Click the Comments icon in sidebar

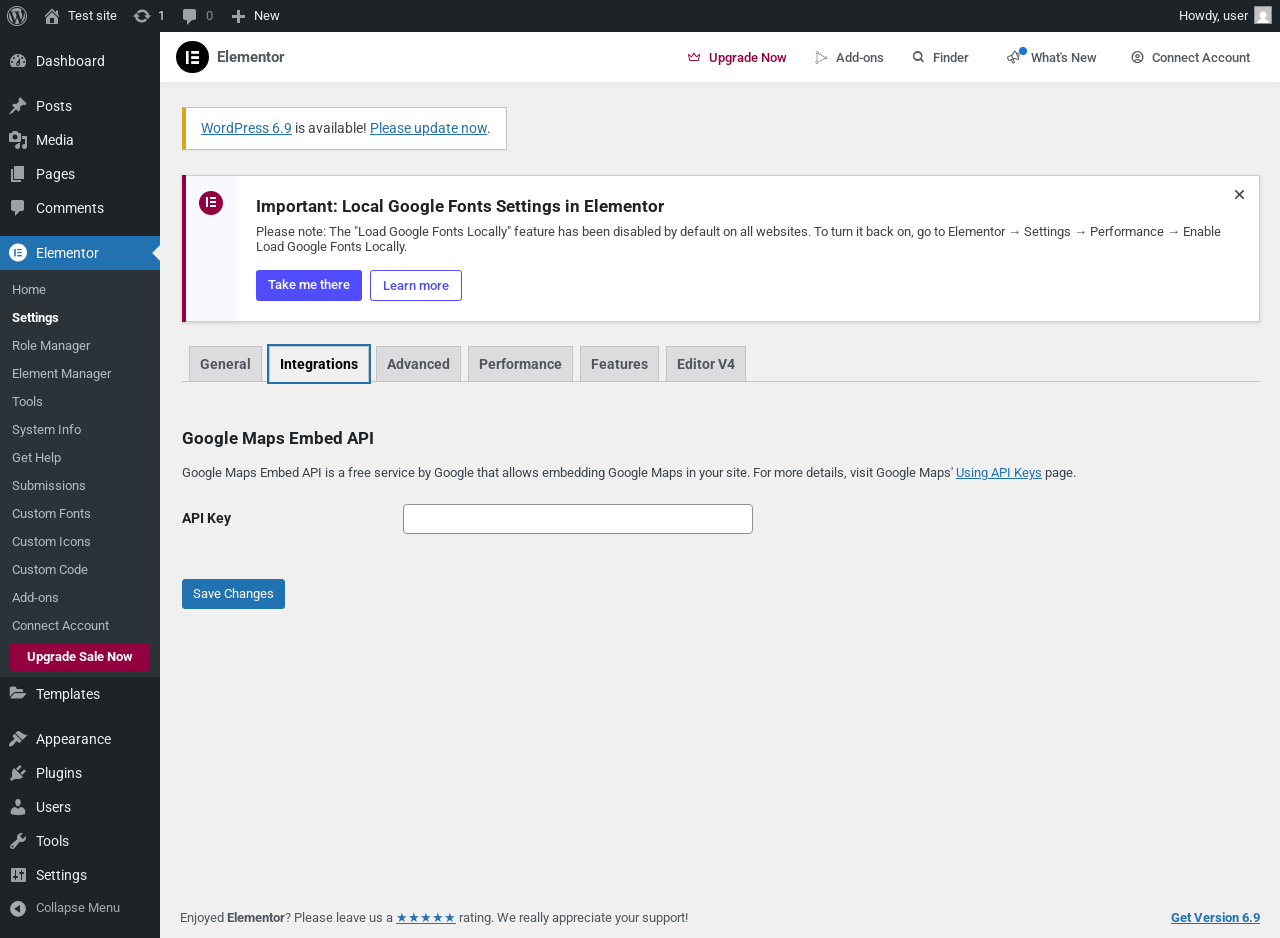tap(18, 208)
